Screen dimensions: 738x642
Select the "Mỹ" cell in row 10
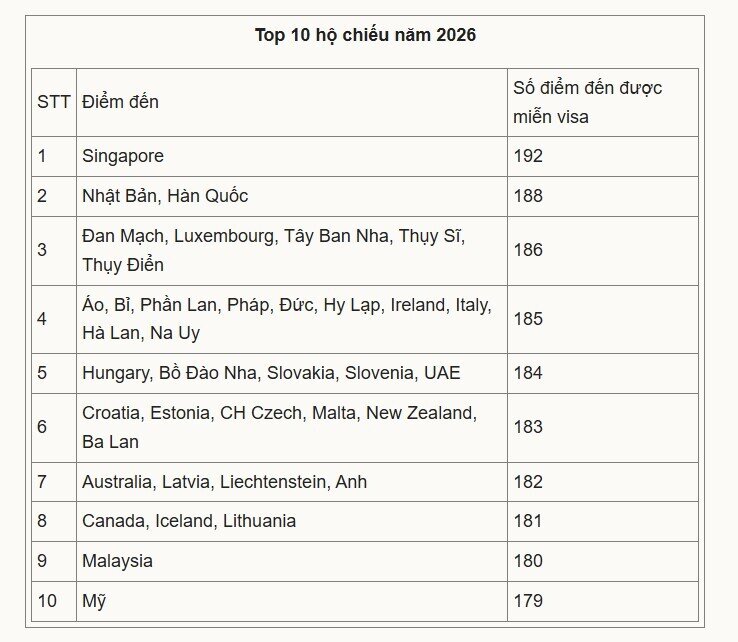94,601
